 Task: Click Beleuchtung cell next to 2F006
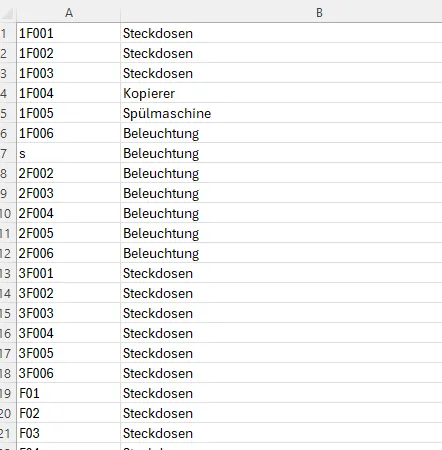tap(281, 253)
